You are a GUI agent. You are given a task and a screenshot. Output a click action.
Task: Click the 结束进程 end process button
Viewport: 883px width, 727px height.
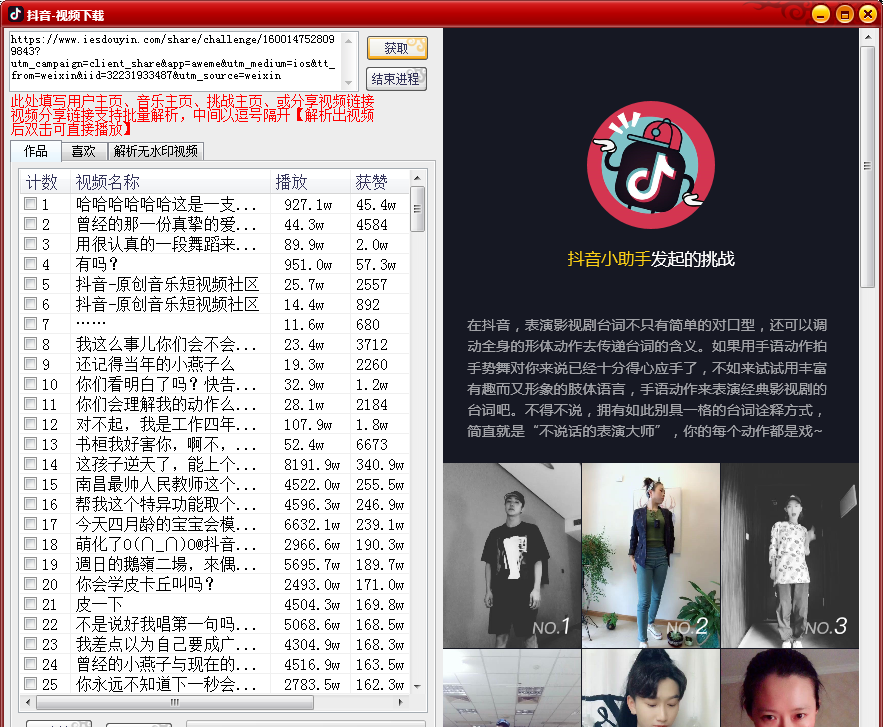(396, 79)
